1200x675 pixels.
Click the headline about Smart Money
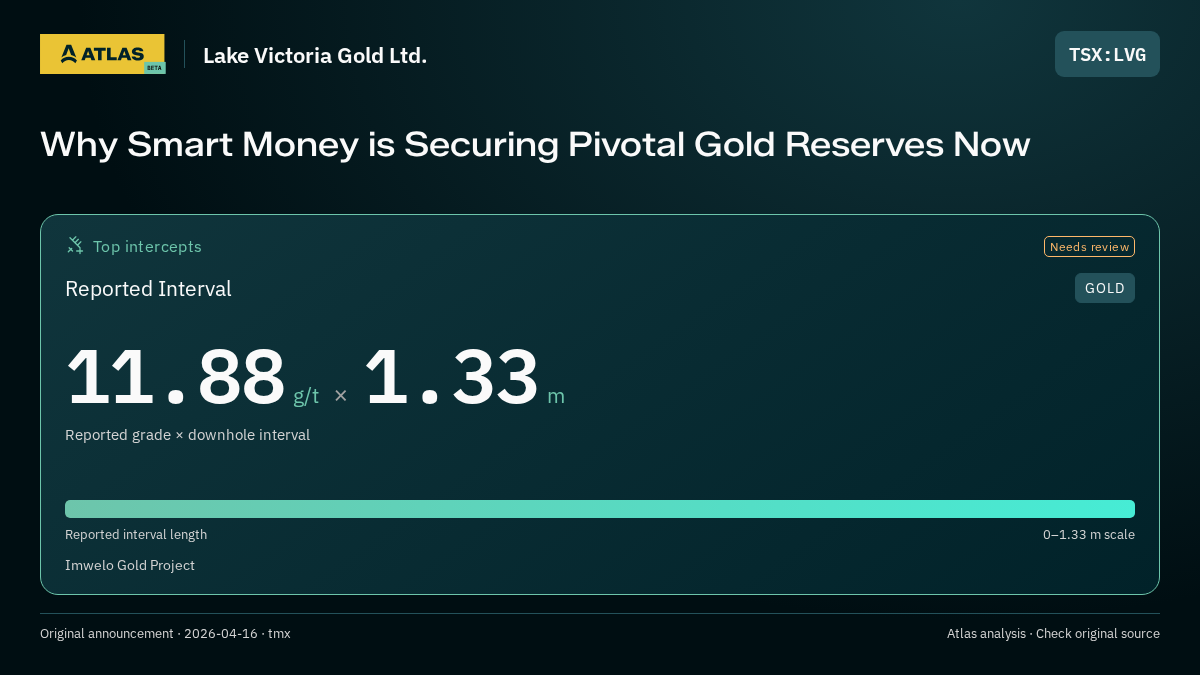(535, 145)
